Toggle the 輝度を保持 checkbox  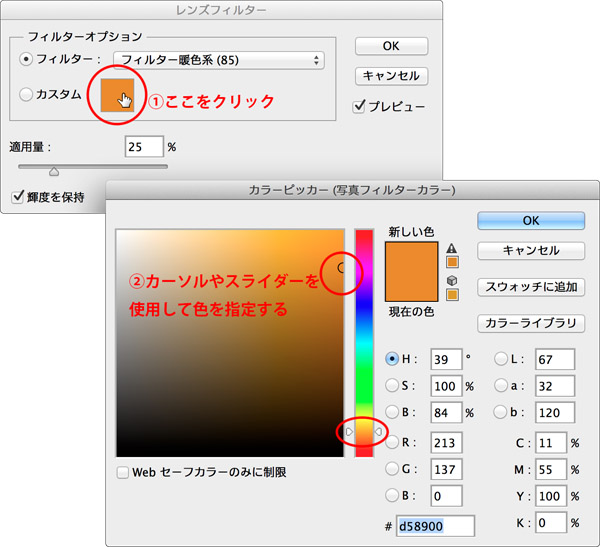pos(17,196)
